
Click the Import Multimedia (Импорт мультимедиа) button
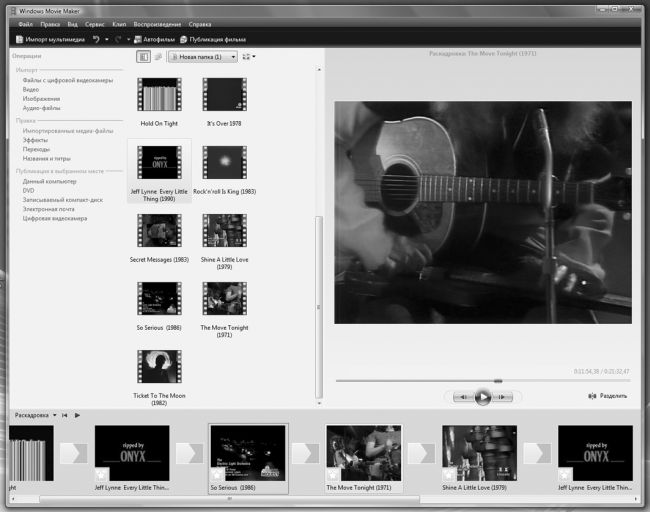[48, 39]
